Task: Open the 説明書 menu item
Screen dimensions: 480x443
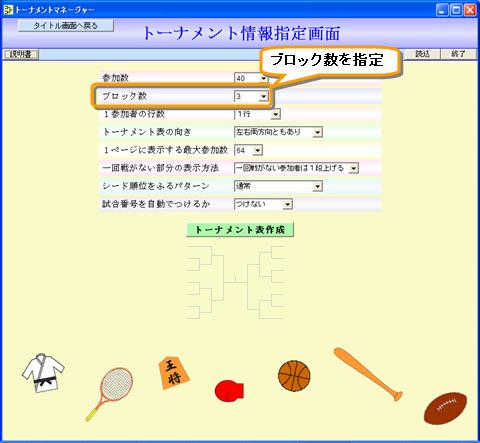Action: tap(21, 54)
